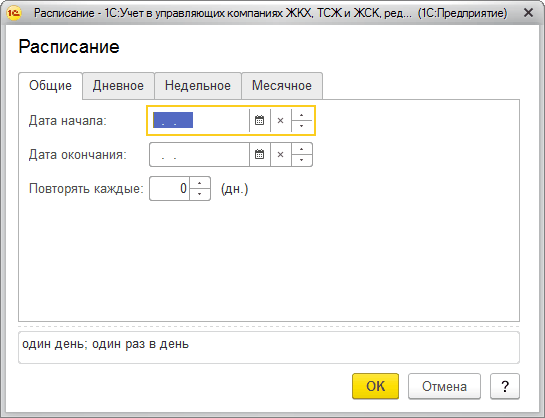Click the Повторять каждые number field
This screenshot has width=545, height=418.
[x=170, y=189]
